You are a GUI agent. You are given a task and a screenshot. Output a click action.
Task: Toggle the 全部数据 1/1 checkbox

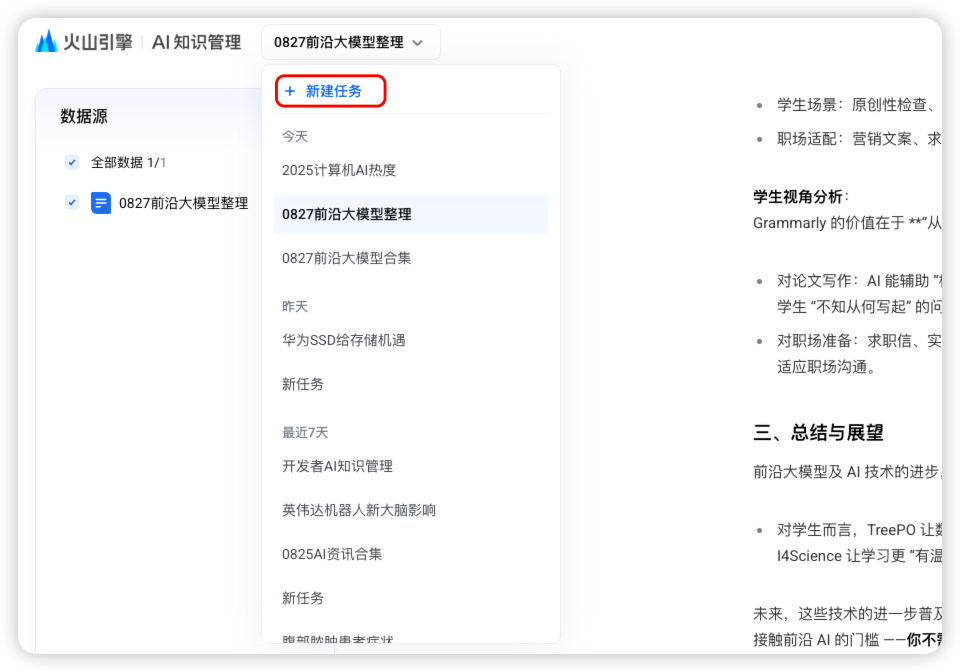pyautogui.click(x=72, y=162)
